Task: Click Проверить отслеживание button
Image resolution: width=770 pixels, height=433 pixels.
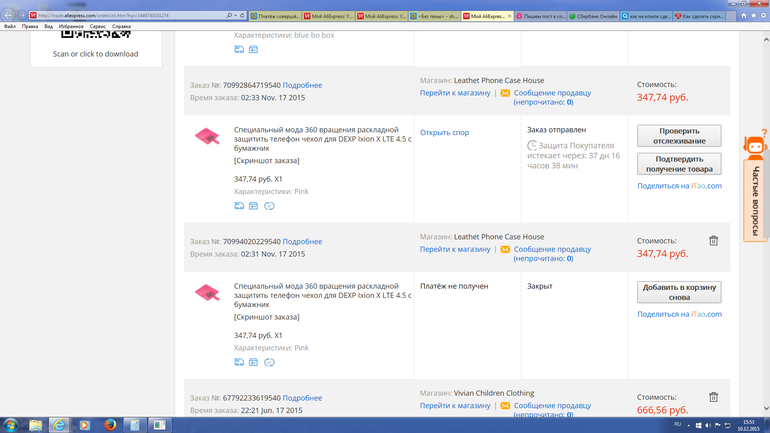Action: coord(678,136)
